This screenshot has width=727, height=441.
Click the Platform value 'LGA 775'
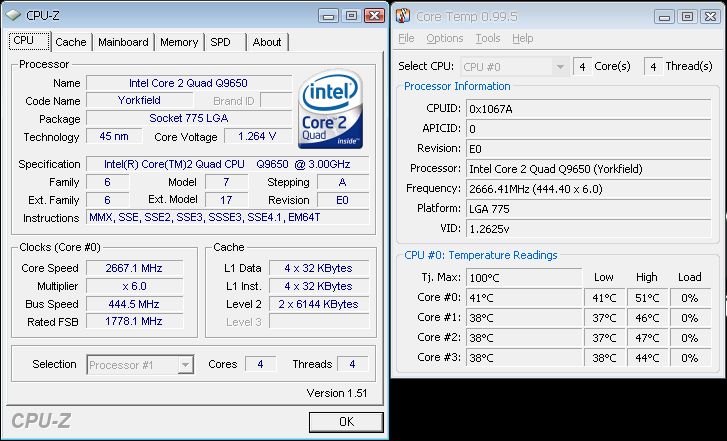click(588, 209)
